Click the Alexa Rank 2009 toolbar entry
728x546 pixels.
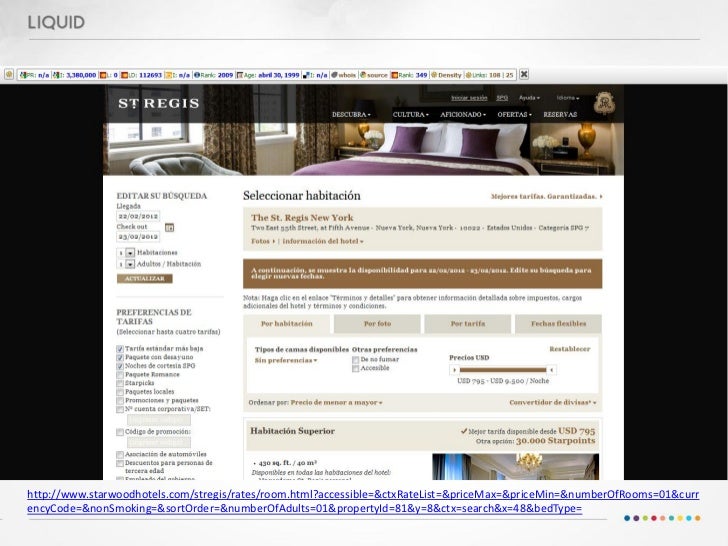tap(213, 75)
